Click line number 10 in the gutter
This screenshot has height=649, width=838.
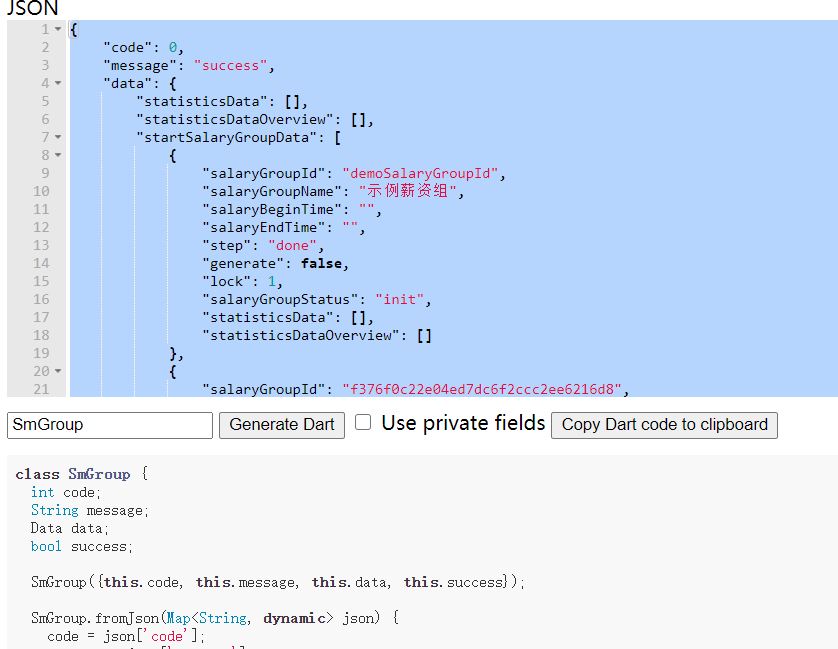coord(41,191)
